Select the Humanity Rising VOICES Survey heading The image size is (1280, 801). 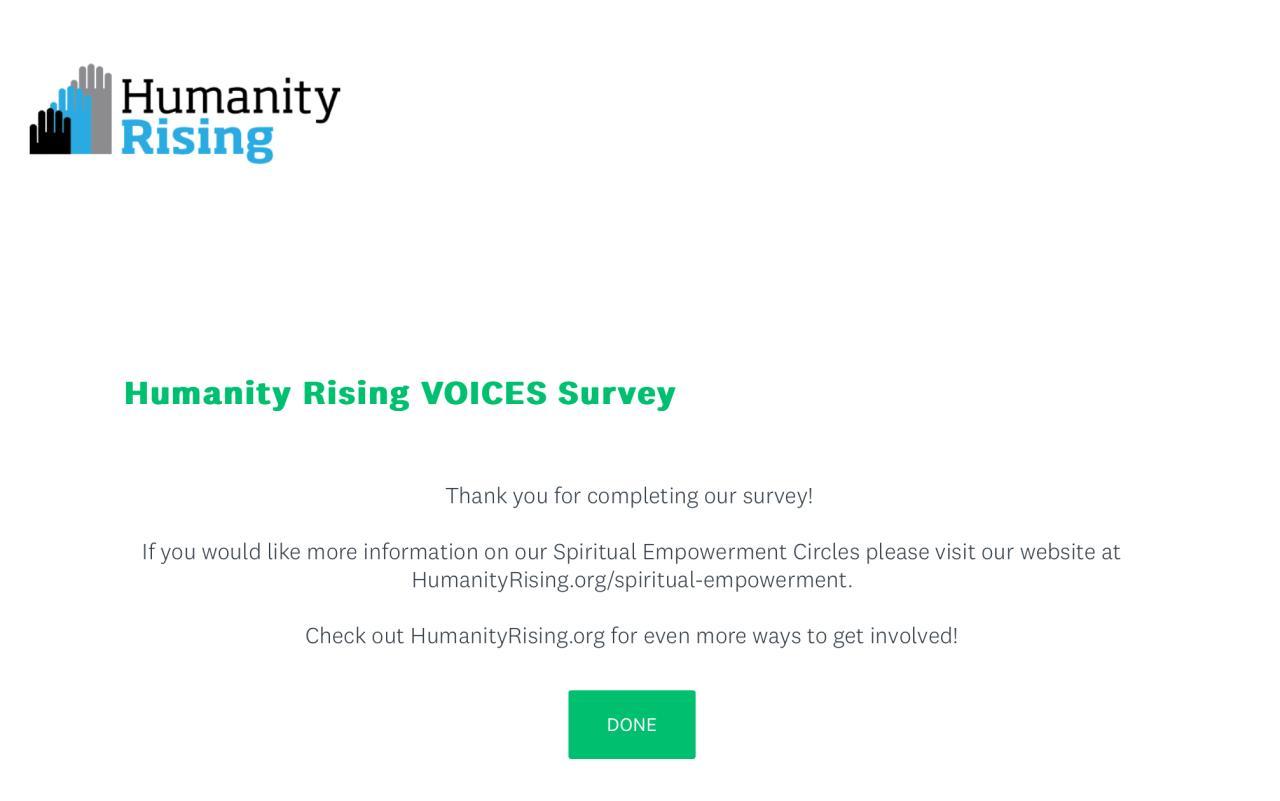point(399,393)
